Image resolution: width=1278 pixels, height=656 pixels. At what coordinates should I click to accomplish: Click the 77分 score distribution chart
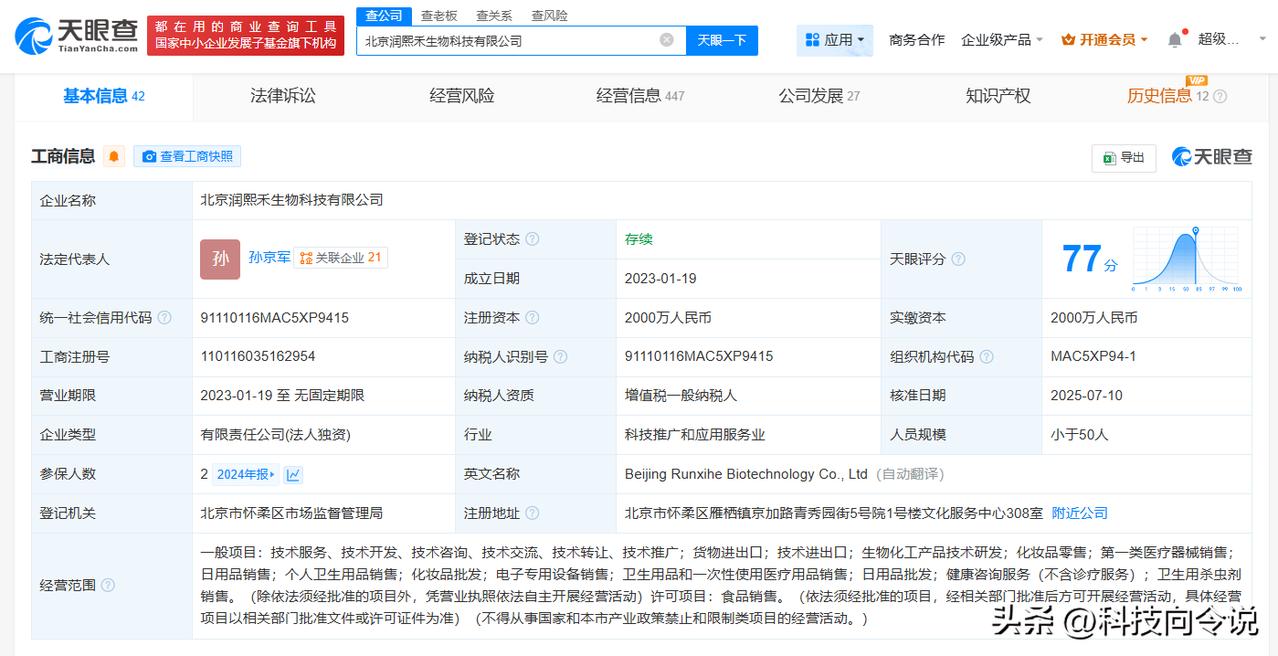[x=1187, y=259]
